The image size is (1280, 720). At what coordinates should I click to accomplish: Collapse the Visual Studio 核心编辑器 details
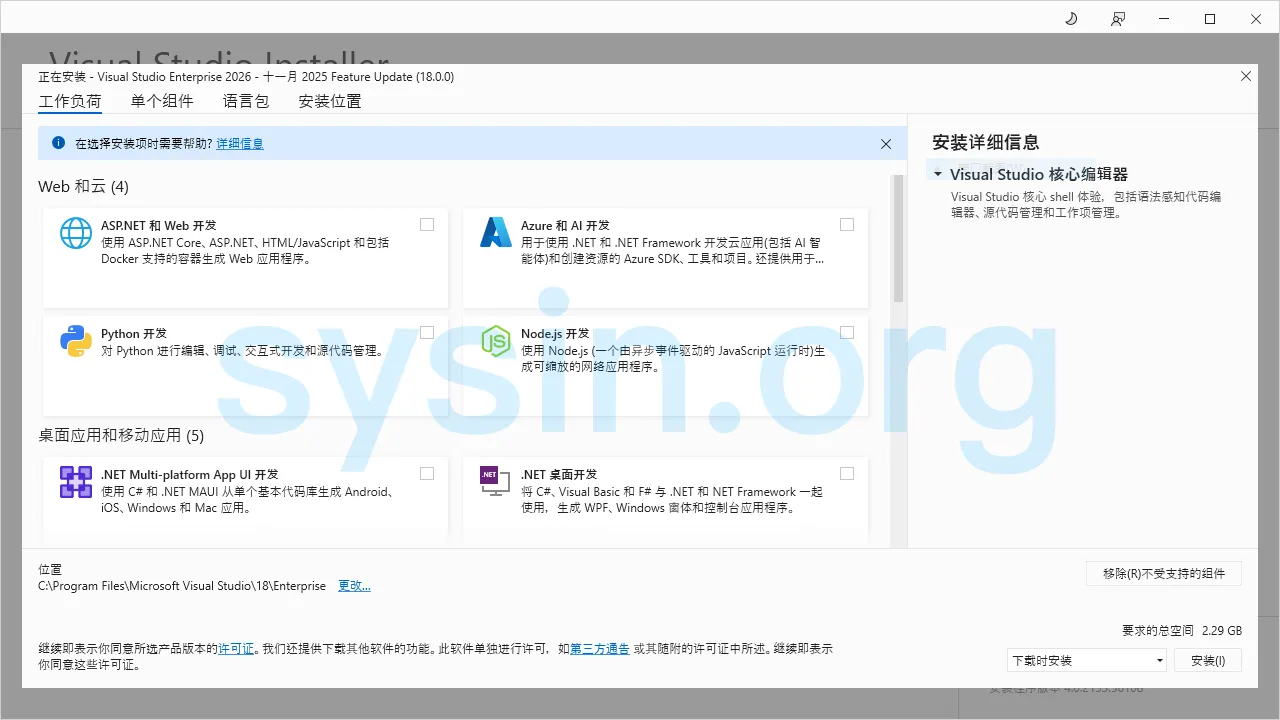pos(937,173)
